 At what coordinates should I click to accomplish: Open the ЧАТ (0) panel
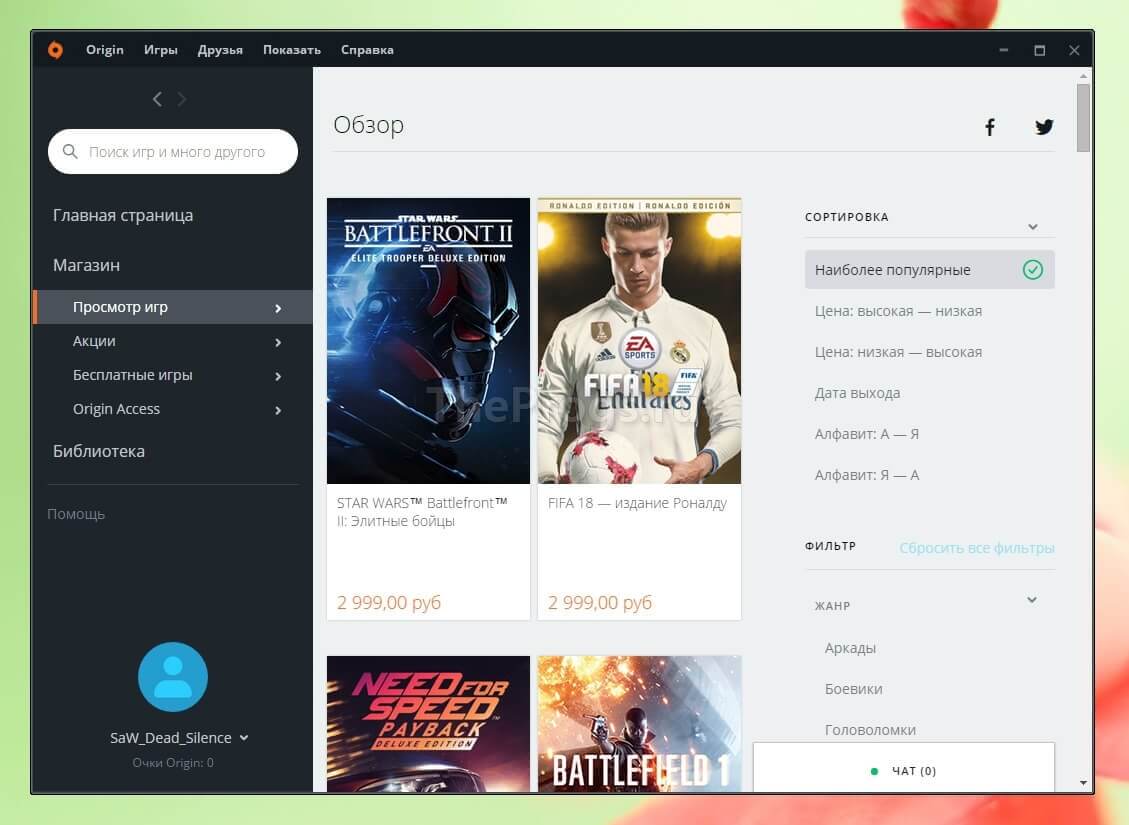click(904, 767)
